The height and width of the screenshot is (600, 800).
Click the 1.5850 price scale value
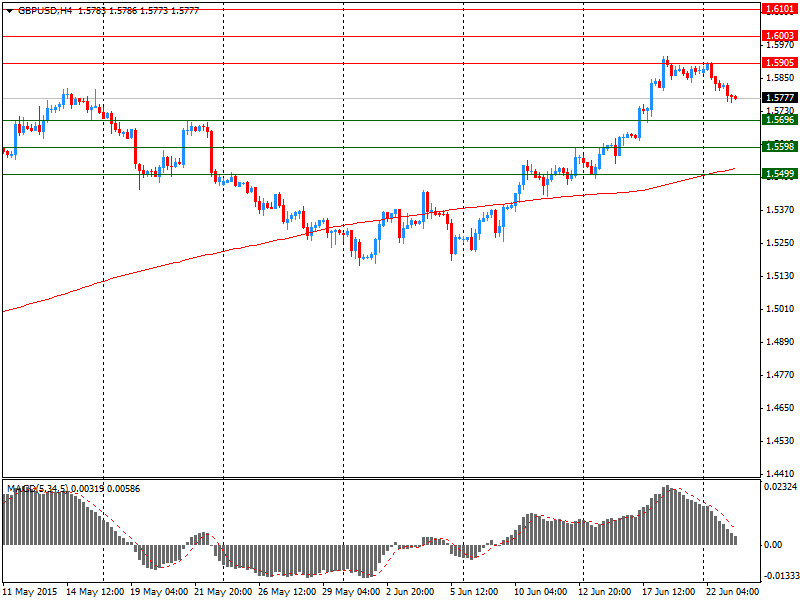(x=780, y=78)
